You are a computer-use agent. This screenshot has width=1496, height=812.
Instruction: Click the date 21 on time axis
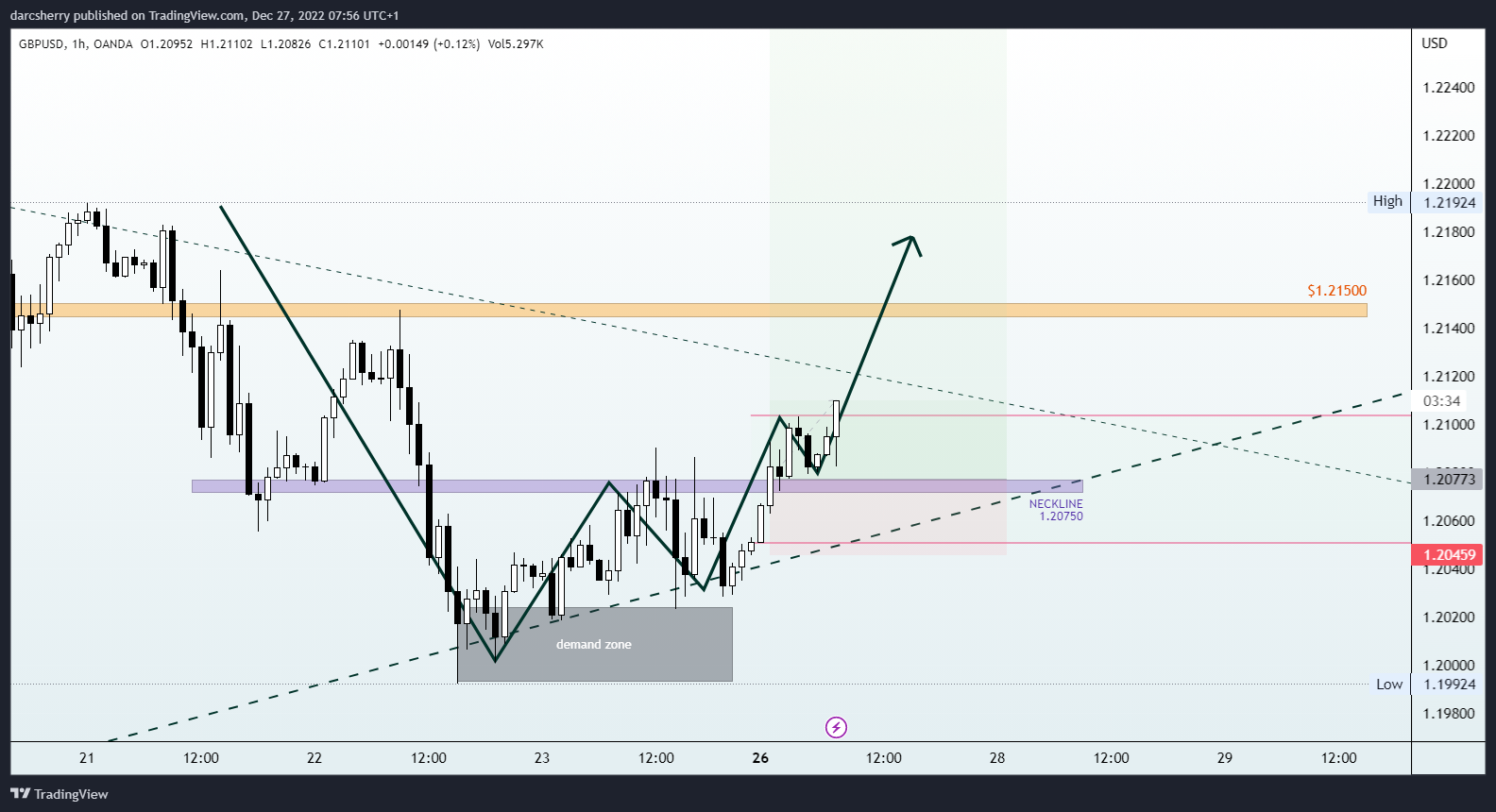87,758
